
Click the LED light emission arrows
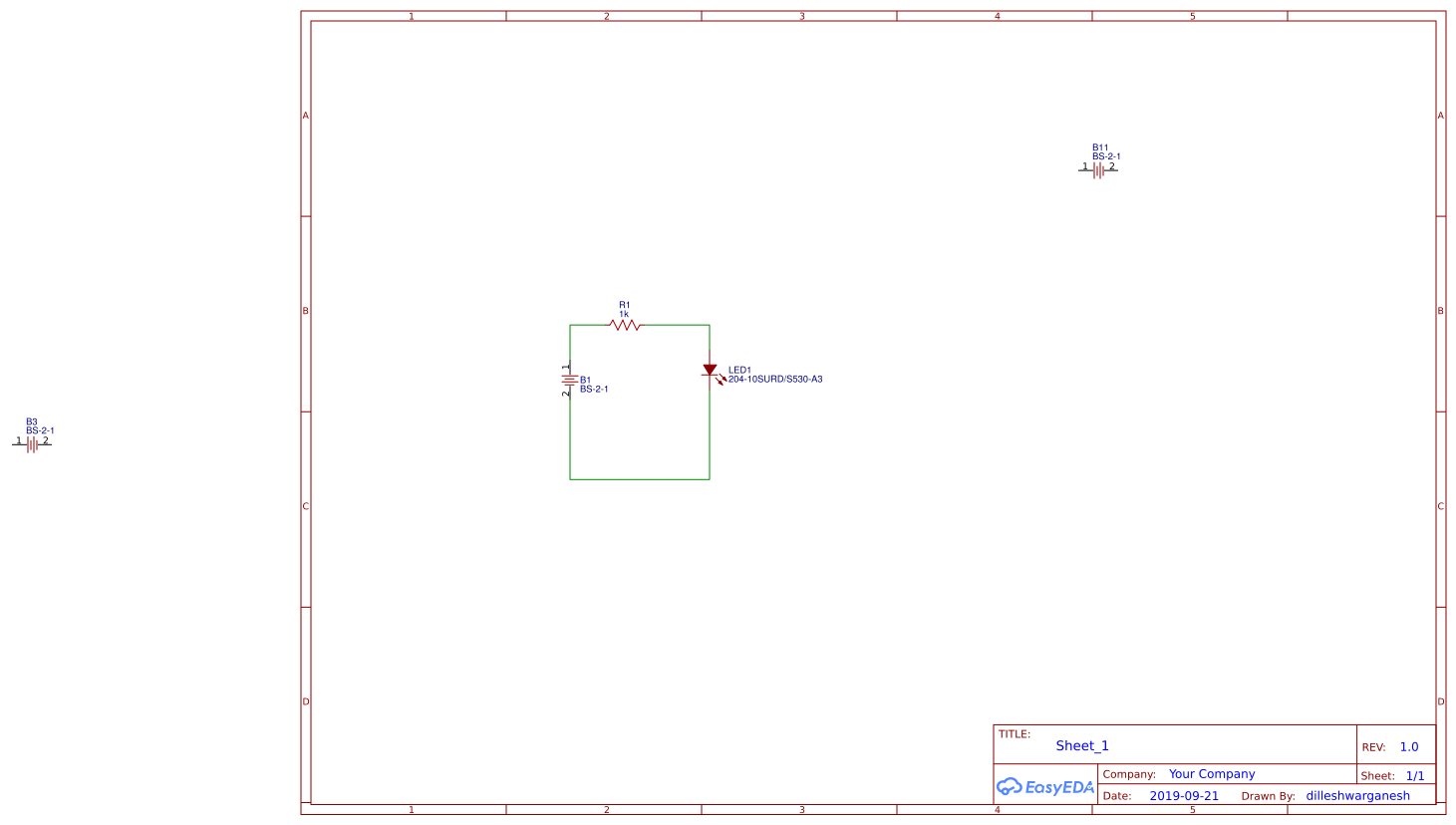click(721, 380)
